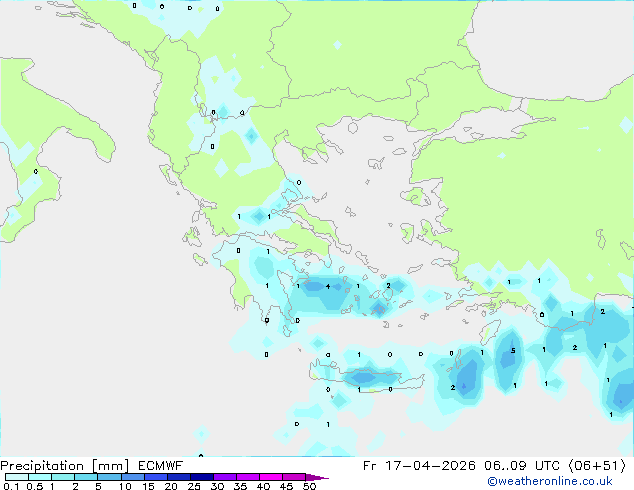Click the '25' legend scale label
The height and width of the screenshot is (490, 634).
(x=194, y=486)
